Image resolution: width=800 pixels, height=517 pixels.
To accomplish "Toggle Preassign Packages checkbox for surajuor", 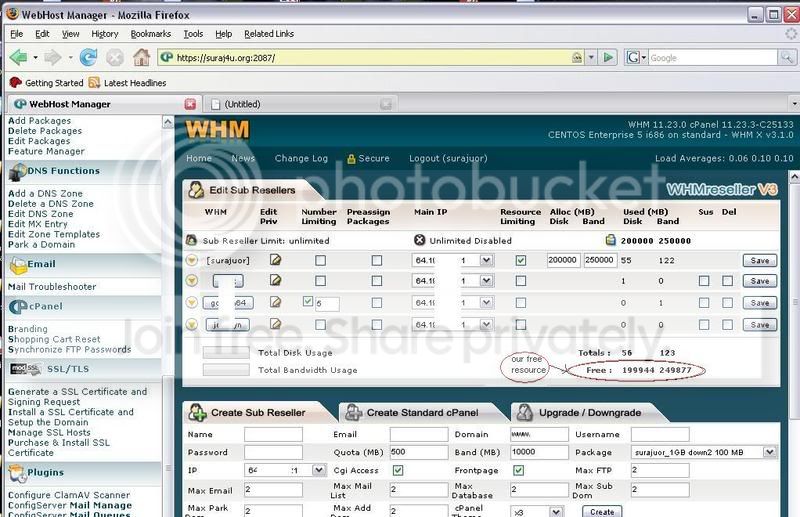I will (x=377, y=261).
